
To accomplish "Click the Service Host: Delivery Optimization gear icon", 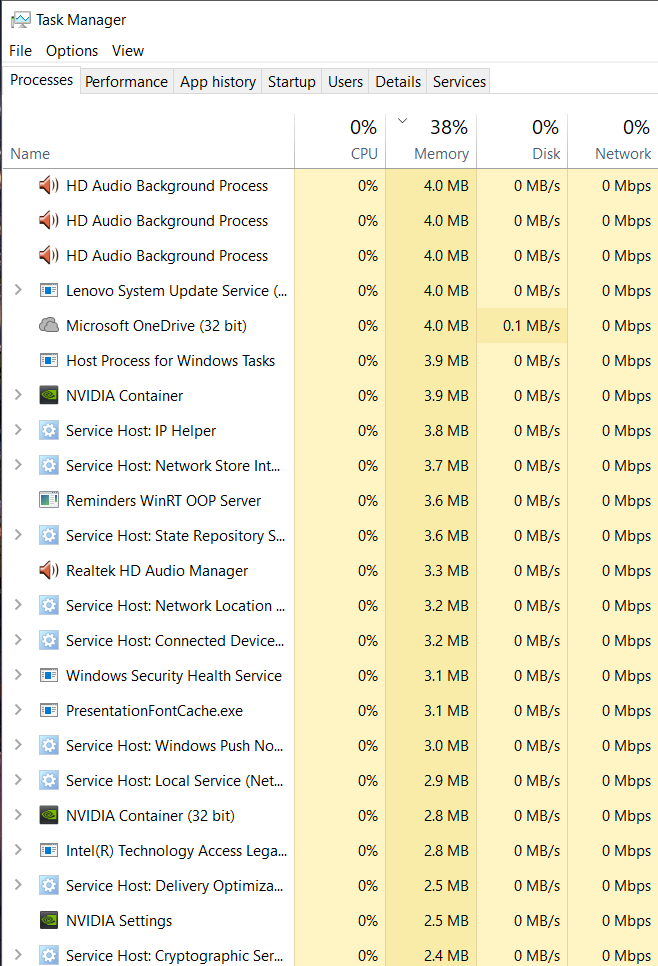I will [x=49, y=885].
